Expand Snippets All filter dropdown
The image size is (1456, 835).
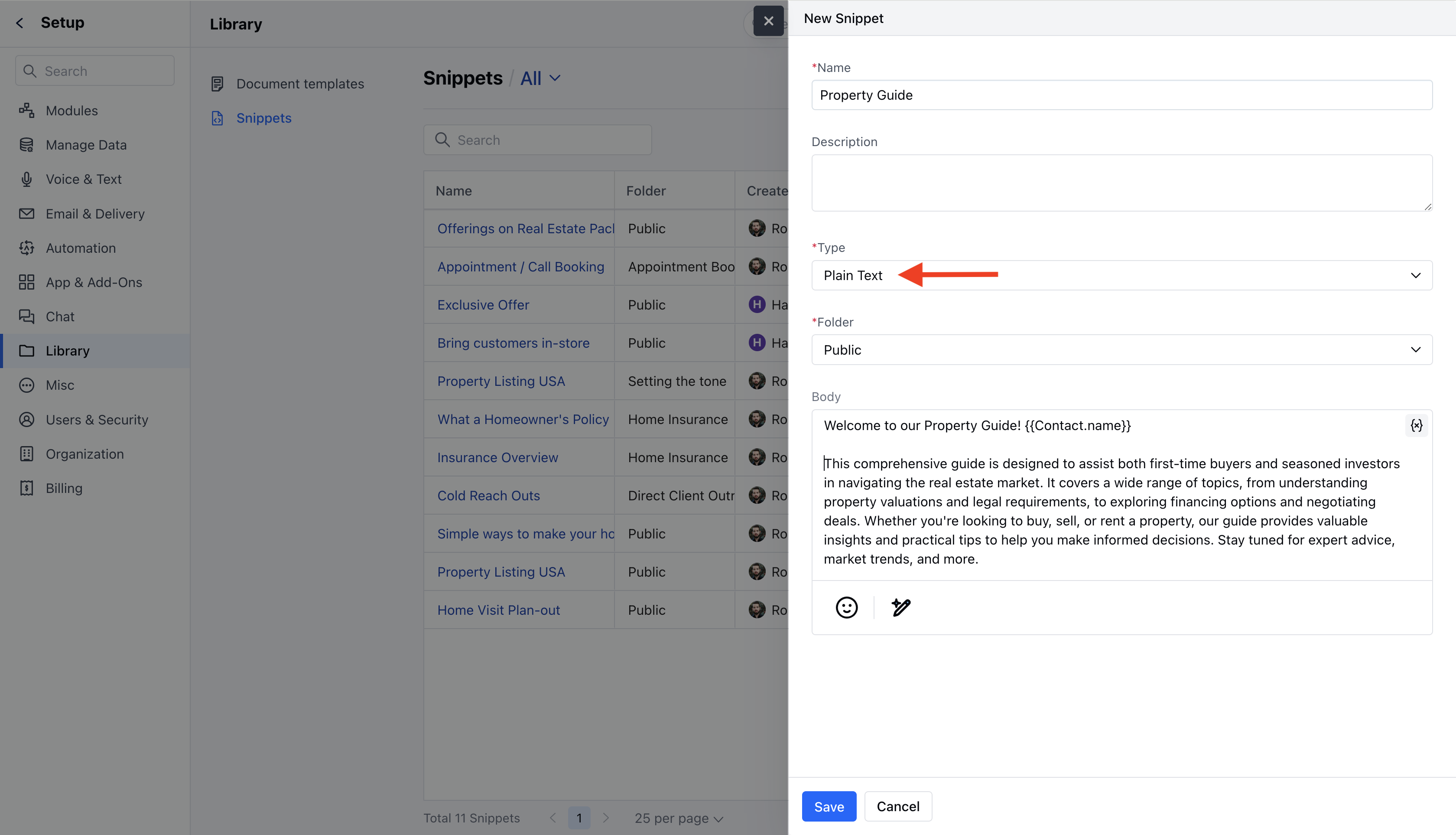click(x=540, y=78)
